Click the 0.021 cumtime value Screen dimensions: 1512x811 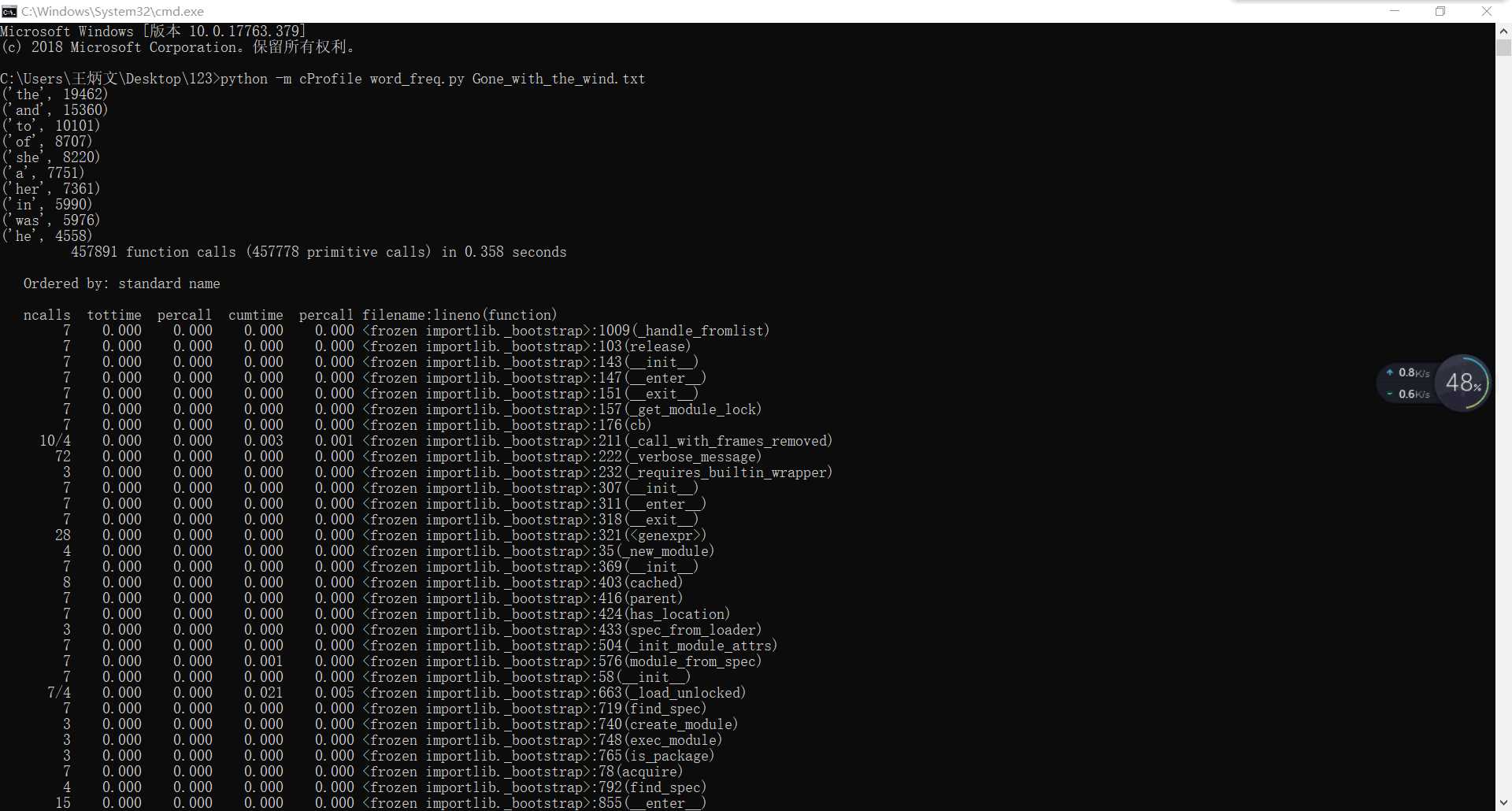click(264, 693)
